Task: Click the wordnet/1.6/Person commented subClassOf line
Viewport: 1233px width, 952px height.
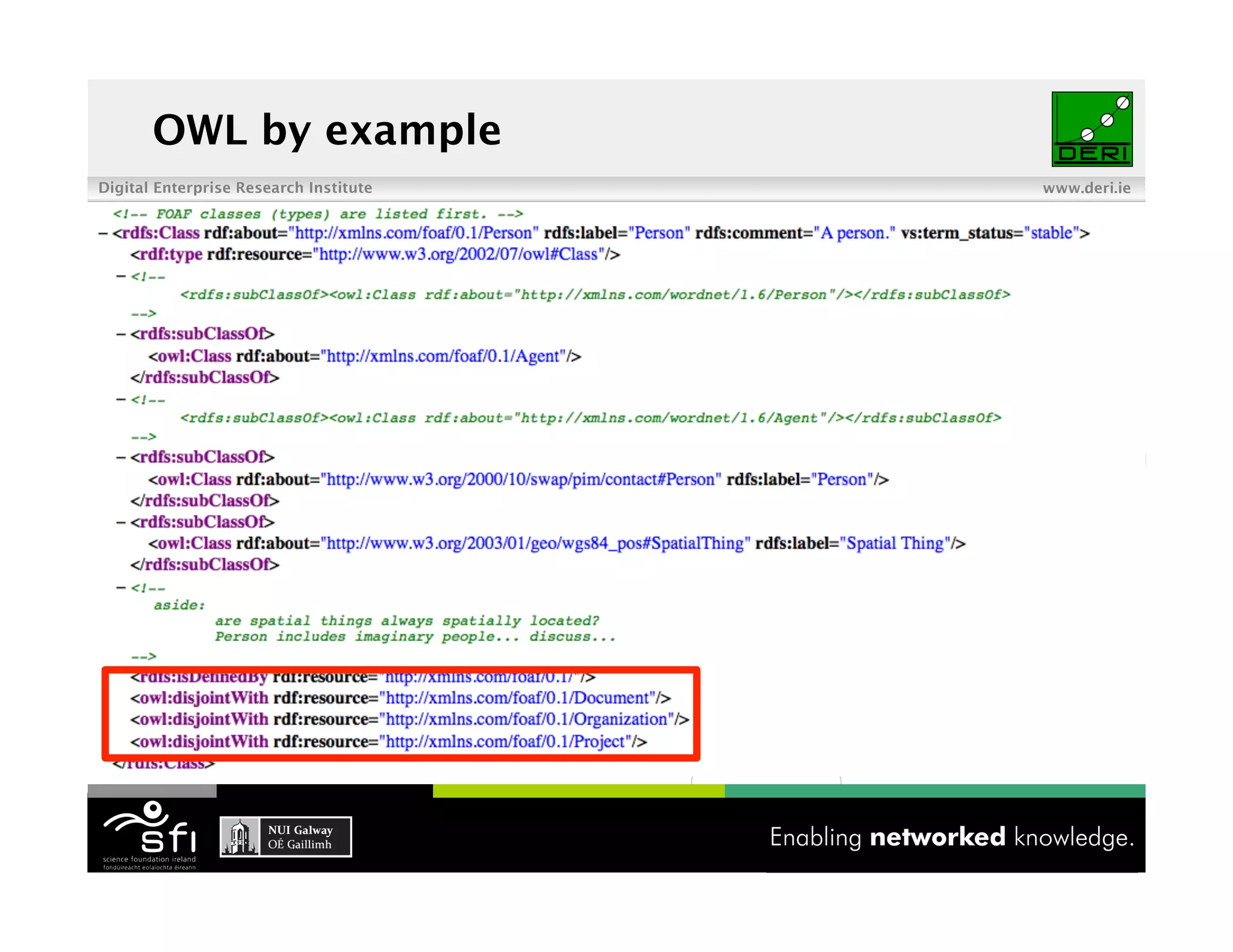Action: point(595,295)
